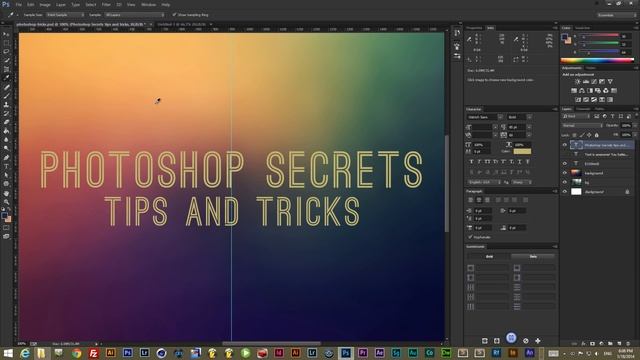Toggle Lock transparent pixels in the Layers panel

click(574, 135)
